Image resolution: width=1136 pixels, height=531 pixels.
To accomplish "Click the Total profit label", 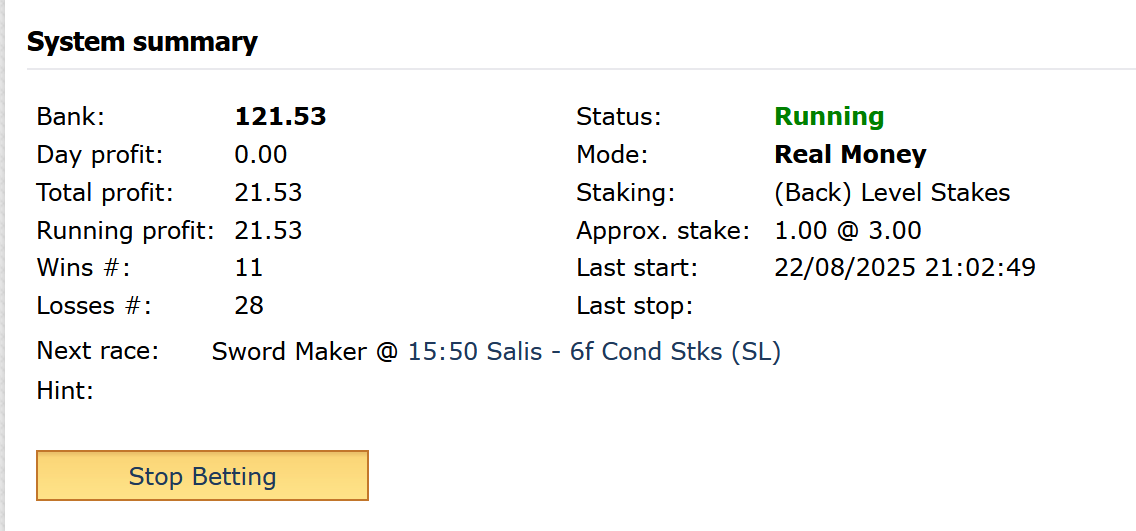I will click(105, 193).
